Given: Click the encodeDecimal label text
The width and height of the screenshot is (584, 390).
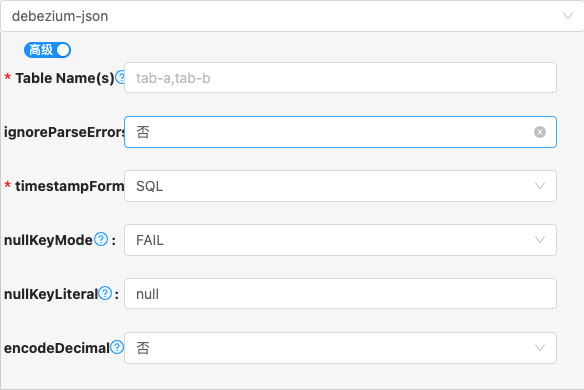Looking at the screenshot, I should point(57,348).
